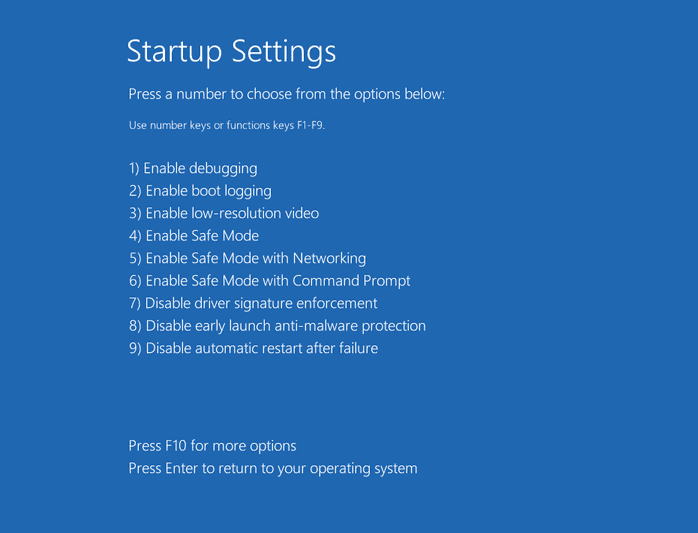The height and width of the screenshot is (533, 698).
Task: Pick option 3, Enable low-resolution video
Action: coord(224,213)
